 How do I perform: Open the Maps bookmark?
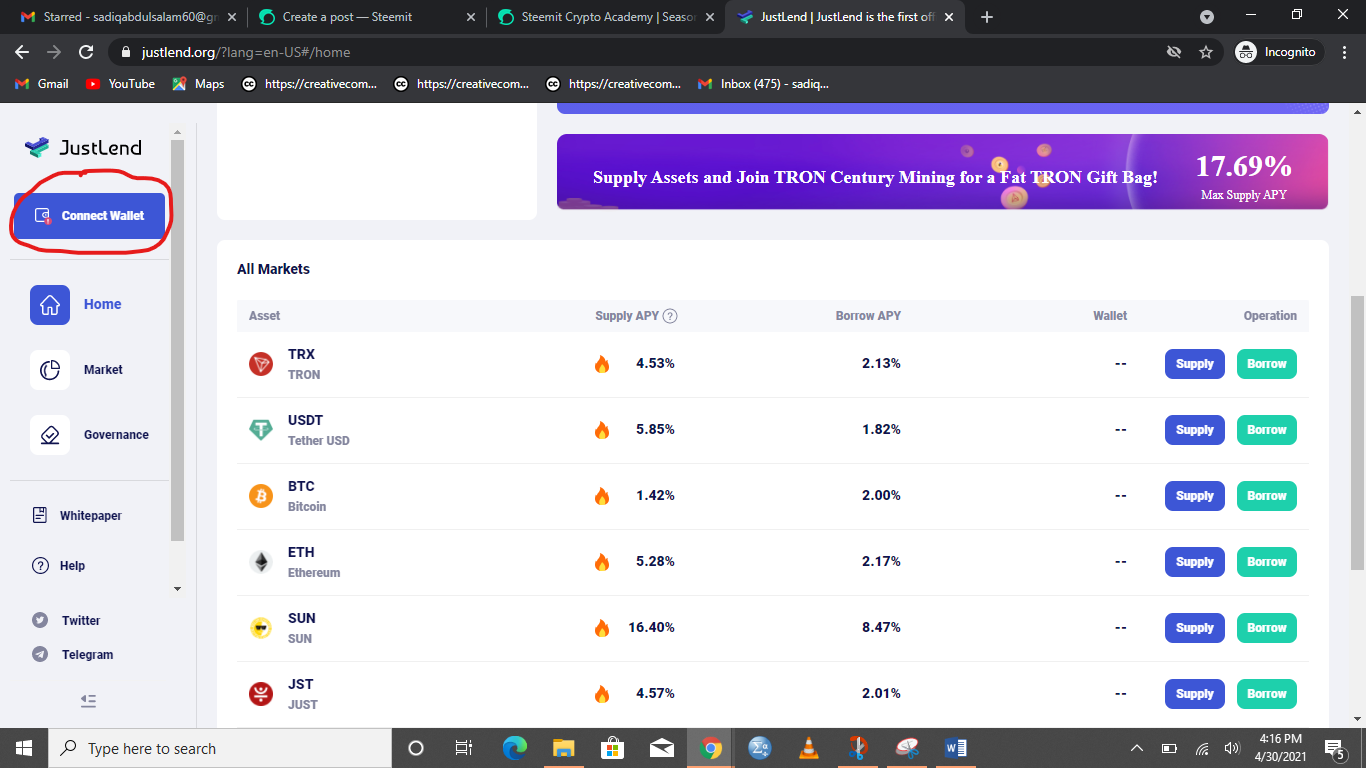pyautogui.click(x=198, y=84)
